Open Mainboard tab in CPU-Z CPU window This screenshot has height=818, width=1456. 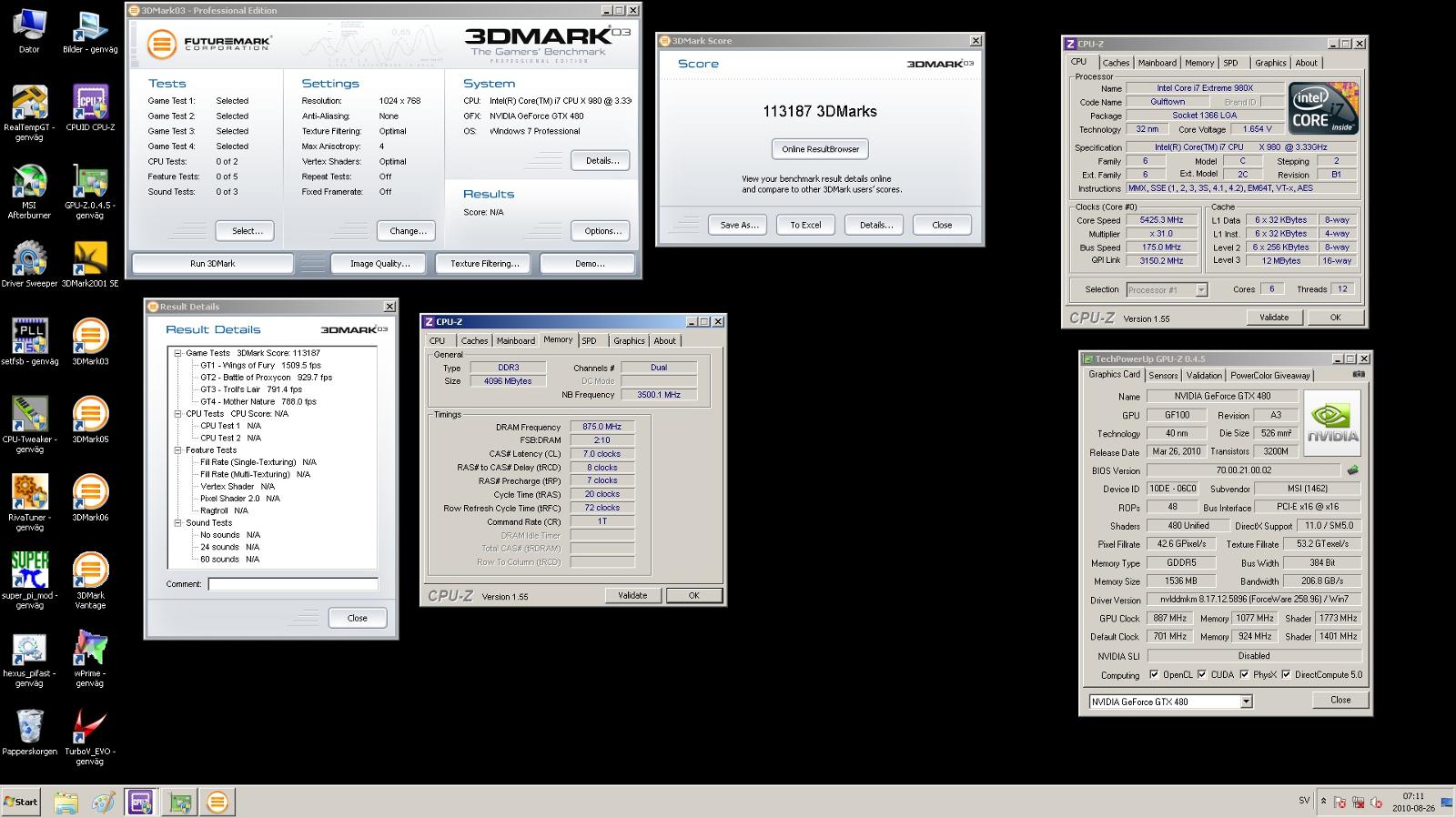click(1158, 63)
